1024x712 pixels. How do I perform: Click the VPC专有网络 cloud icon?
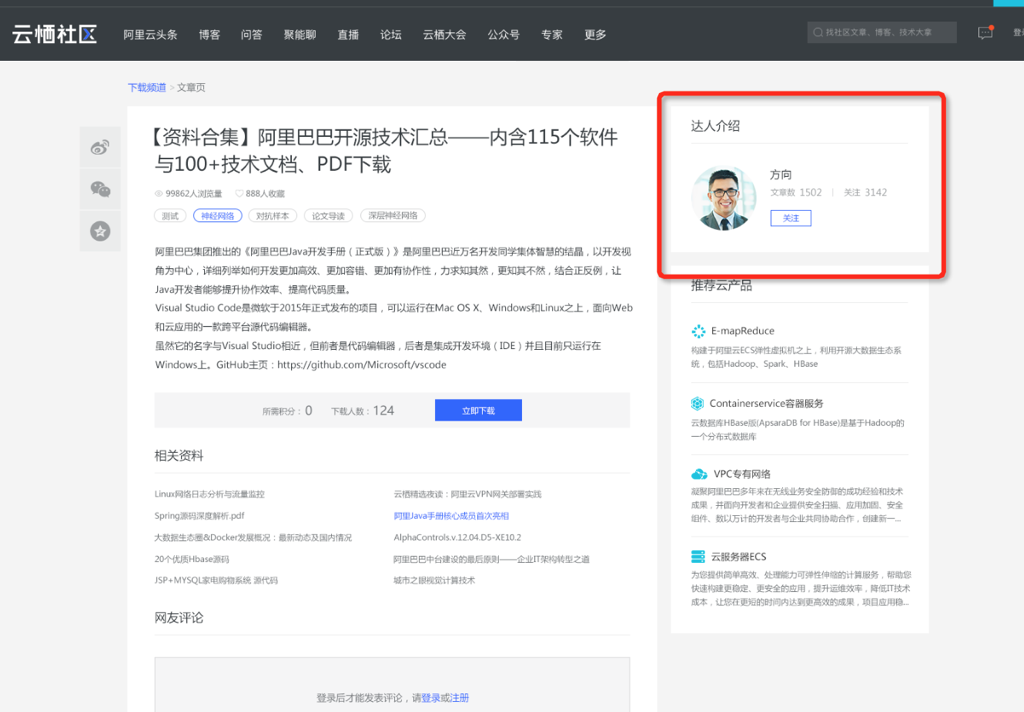(x=699, y=474)
